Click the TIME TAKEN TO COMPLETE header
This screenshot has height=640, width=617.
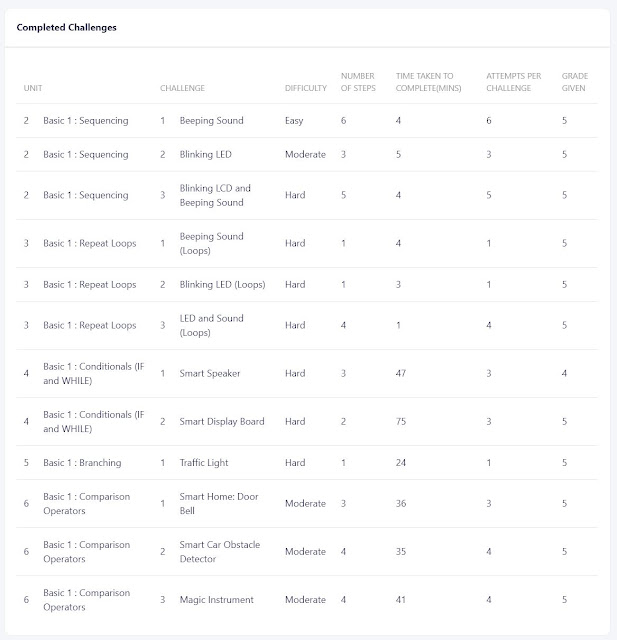tap(428, 82)
